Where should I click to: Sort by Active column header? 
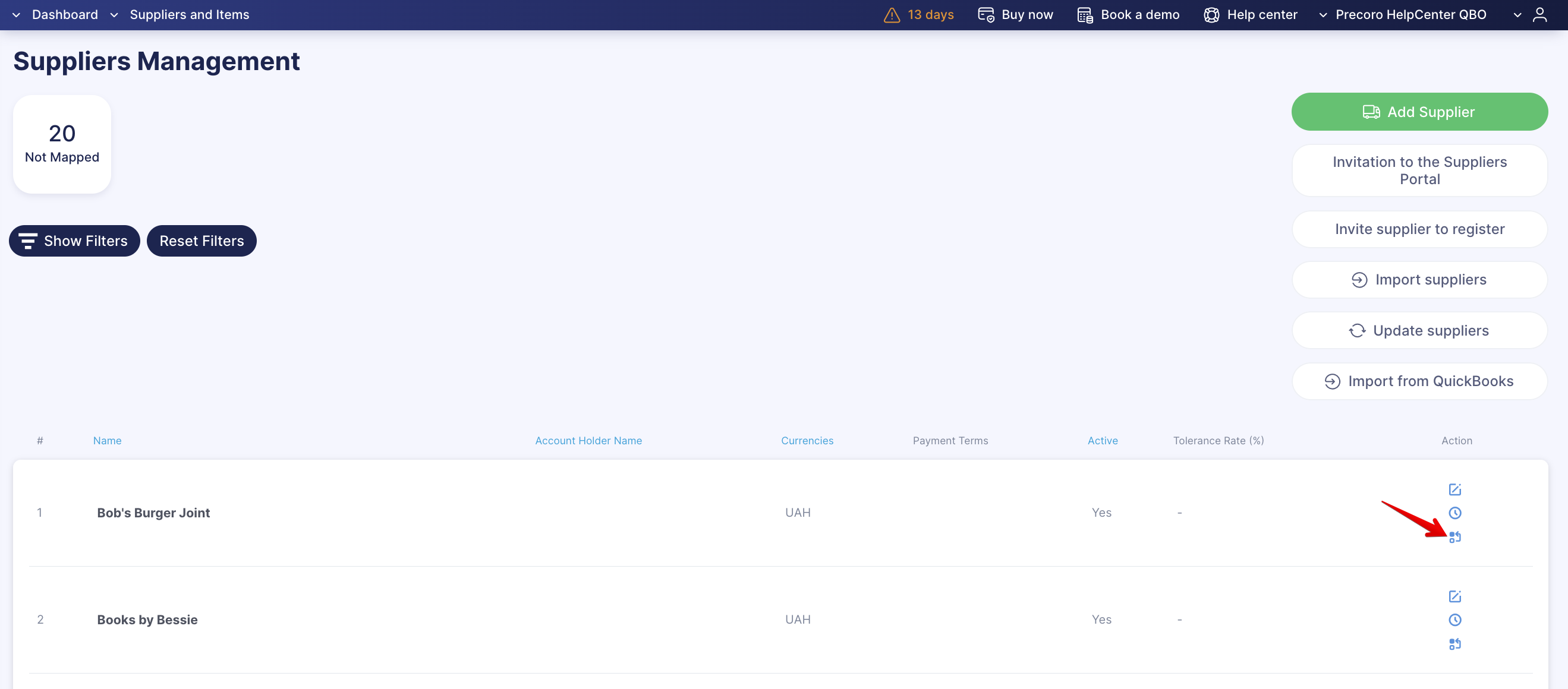pos(1103,441)
